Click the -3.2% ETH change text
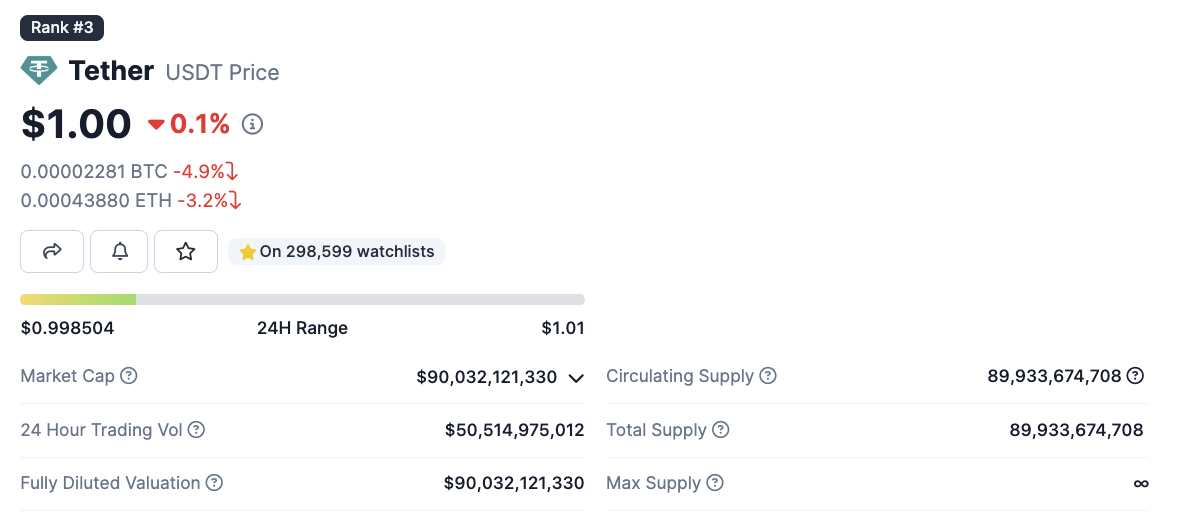 point(202,201)
